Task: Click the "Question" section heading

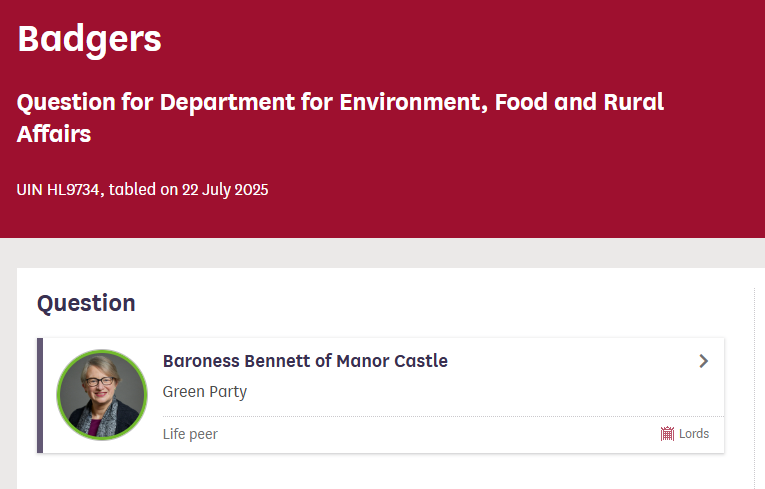Action: click(86, 303)
